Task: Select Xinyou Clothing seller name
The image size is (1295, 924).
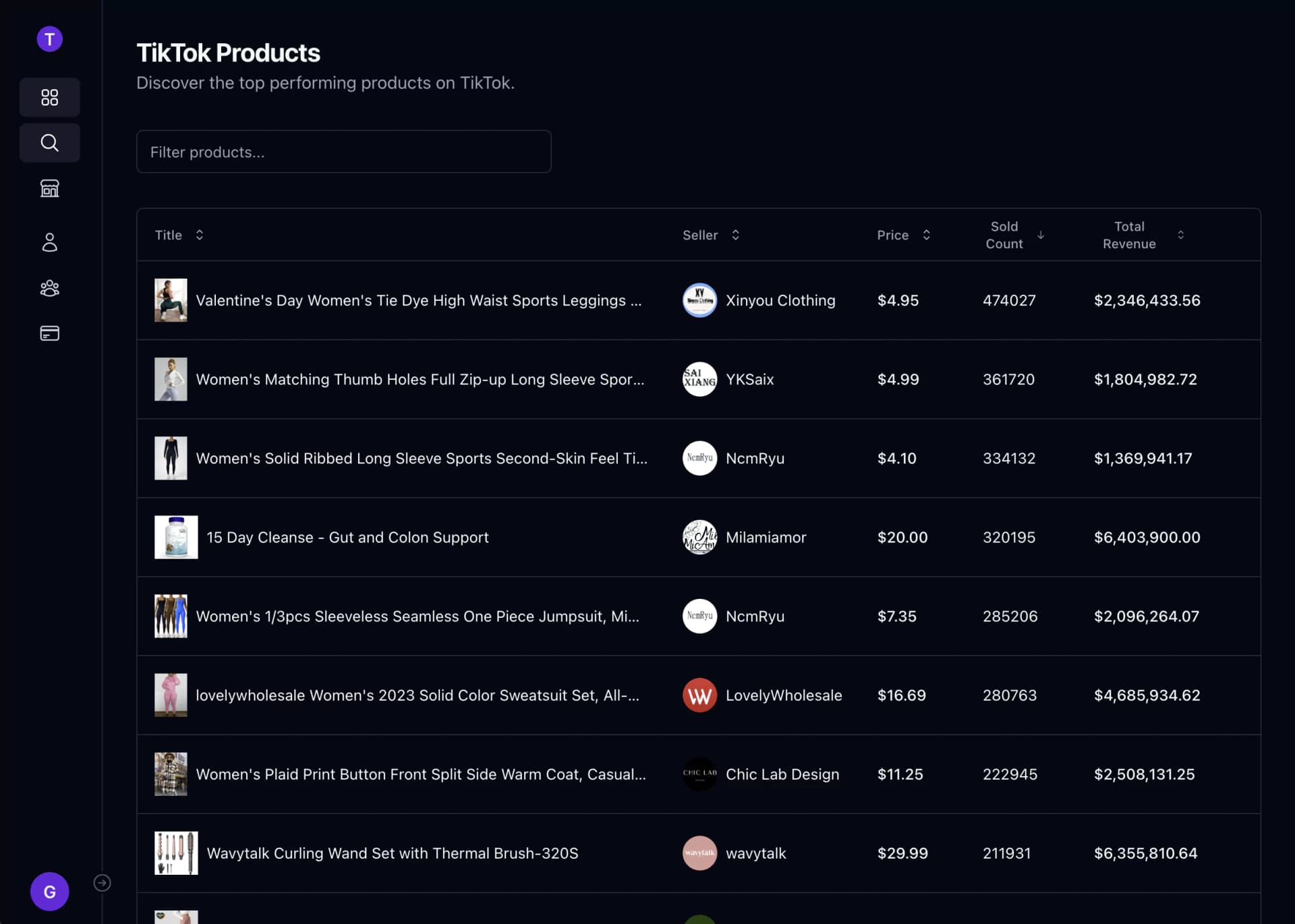Action: 780,300
